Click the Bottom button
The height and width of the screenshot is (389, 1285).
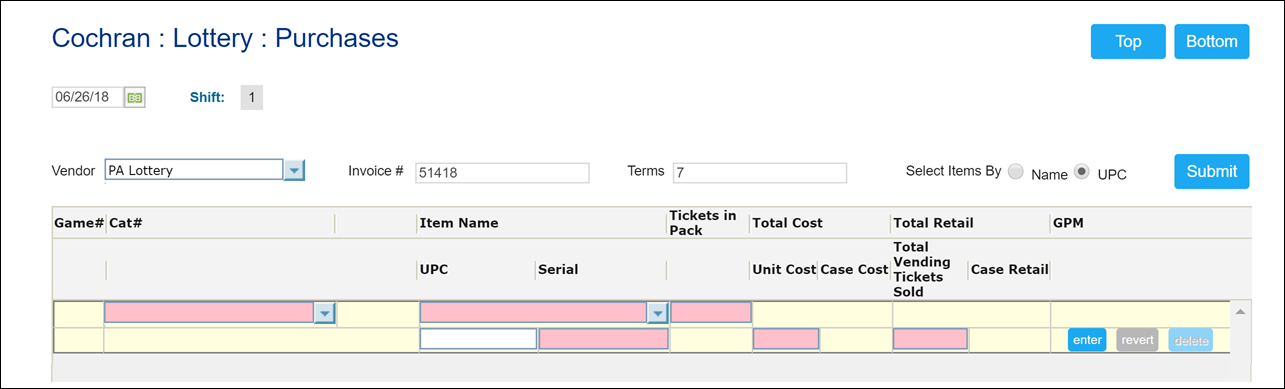coord(1211,41)
